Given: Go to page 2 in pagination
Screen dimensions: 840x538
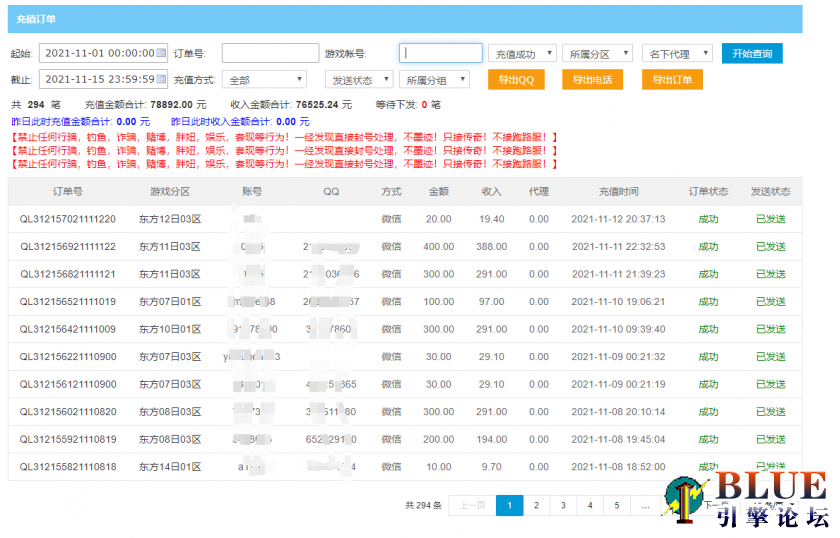Looking at the screenshot, I should coord(537,506).
